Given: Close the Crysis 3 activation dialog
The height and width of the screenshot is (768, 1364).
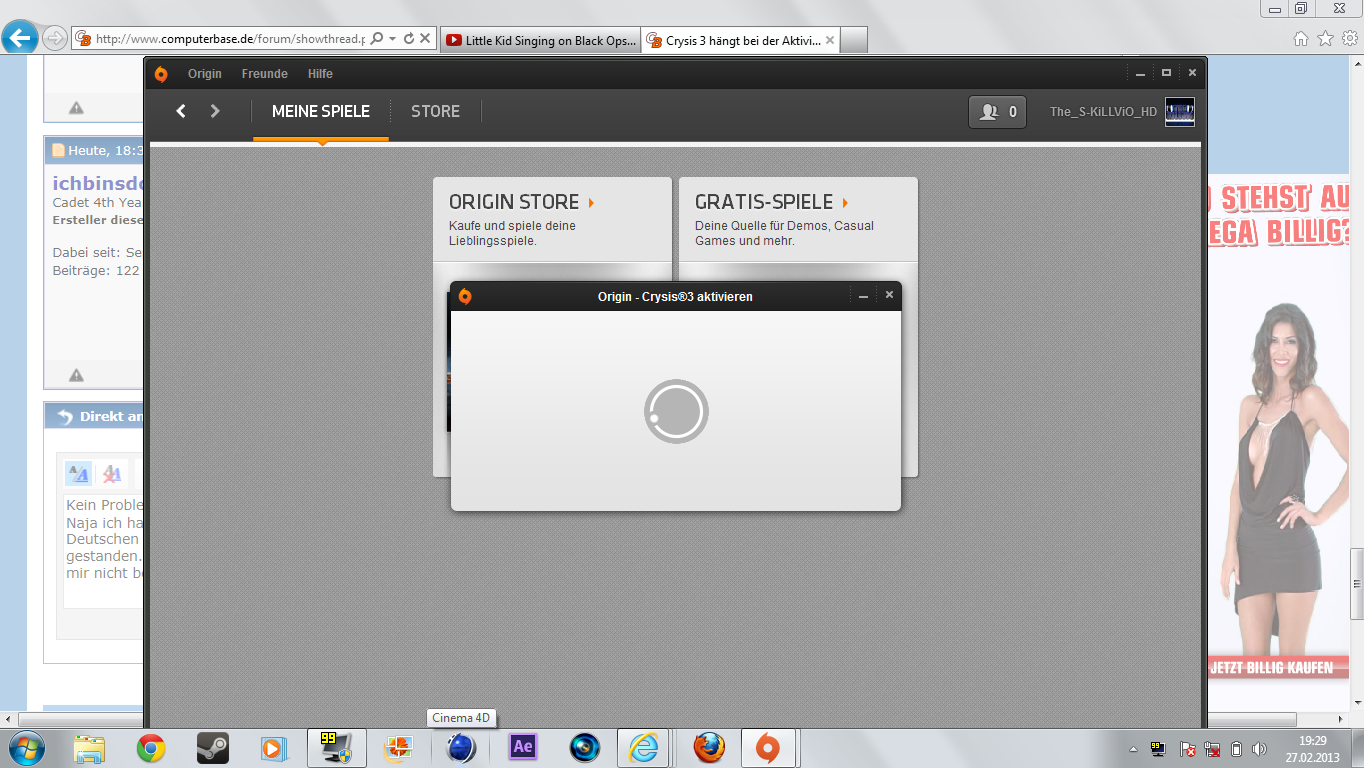Looking at the screenshot, I should (x=889, y=295).
